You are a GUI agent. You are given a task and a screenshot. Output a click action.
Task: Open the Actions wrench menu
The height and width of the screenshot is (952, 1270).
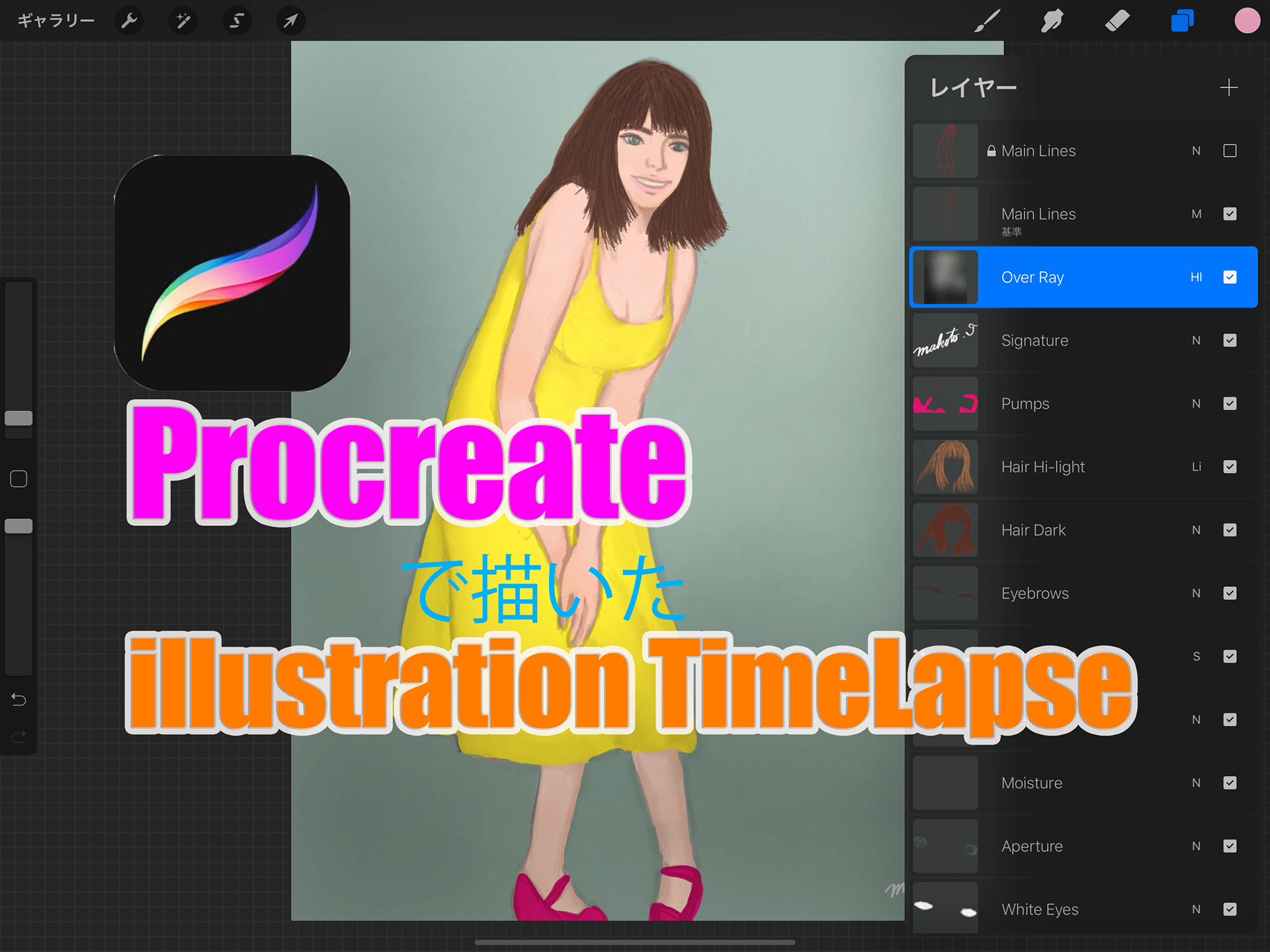click(x=129, y=21)
